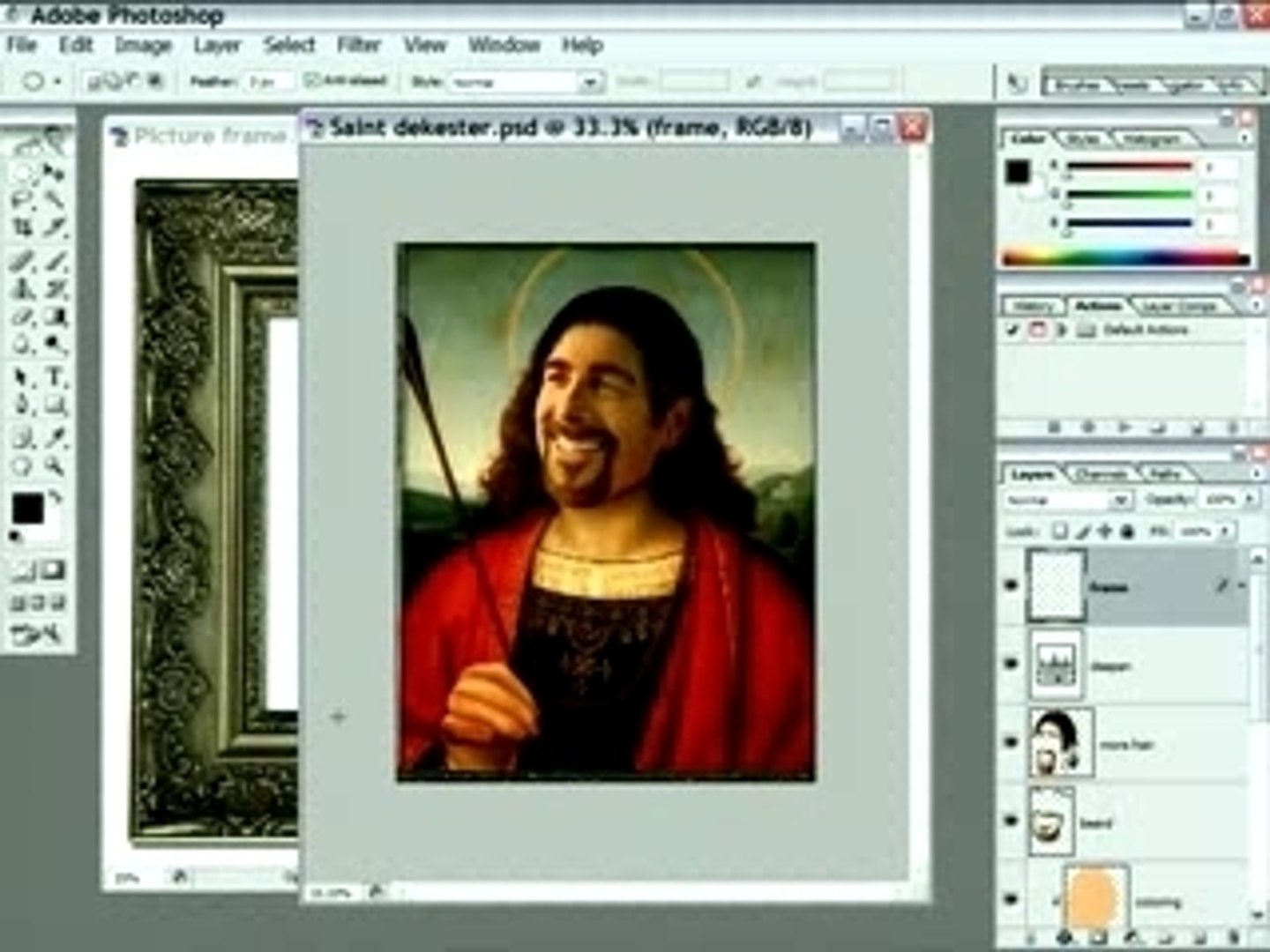The width and height of the screenshot is (1270, 952).
Task: Select the Pen tool
Action: pos(23,405)
